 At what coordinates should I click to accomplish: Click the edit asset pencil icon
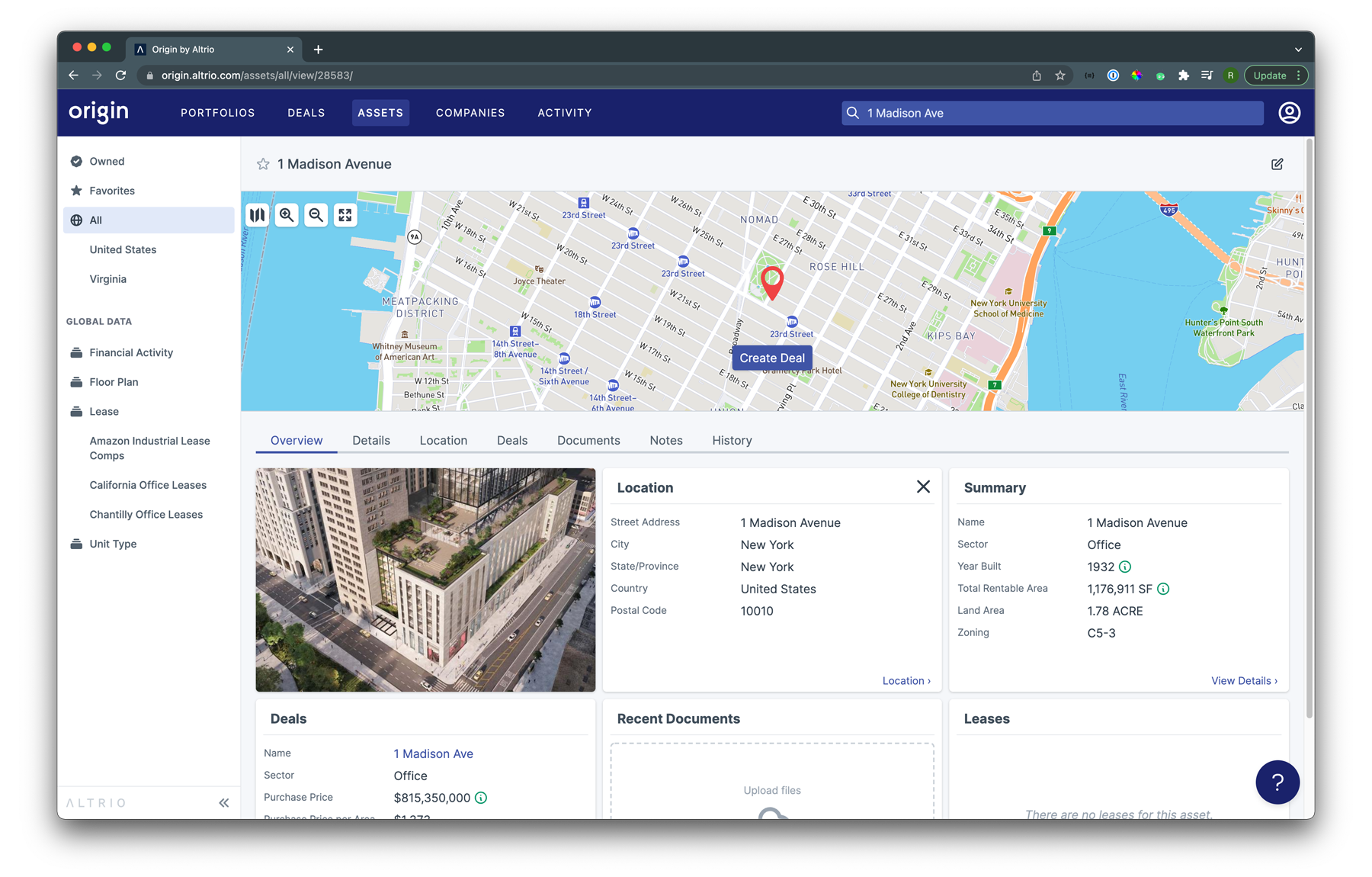coord(1277,164)
